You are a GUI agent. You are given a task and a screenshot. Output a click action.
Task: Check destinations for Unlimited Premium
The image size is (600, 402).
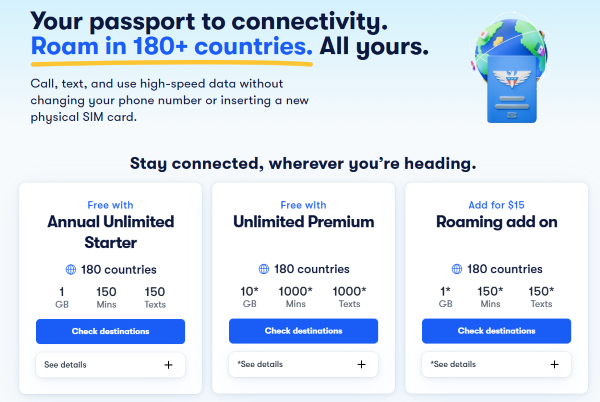pyautogui.click(x=303, y=331)
